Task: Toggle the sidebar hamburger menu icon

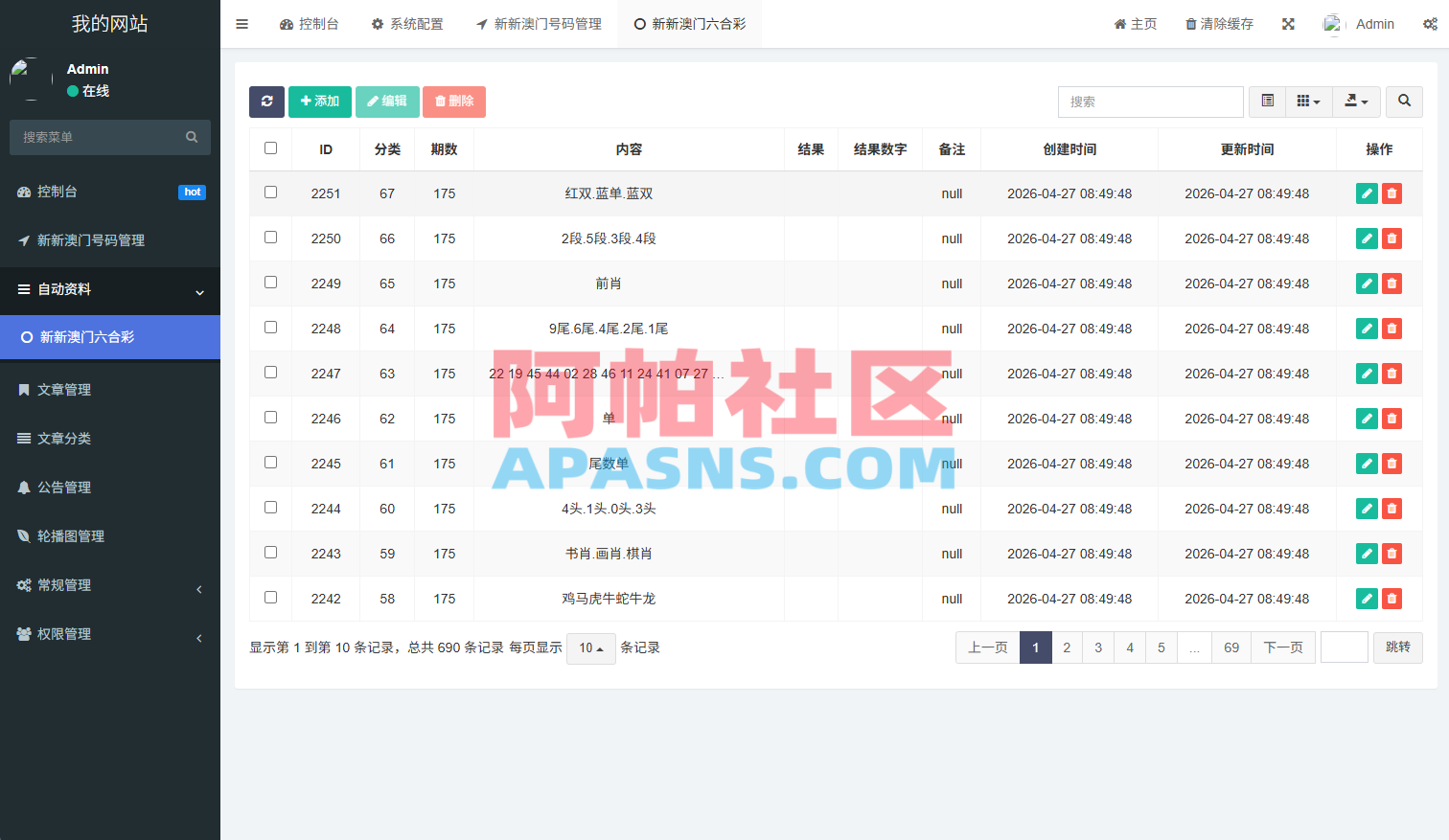Action: [241, 24]
